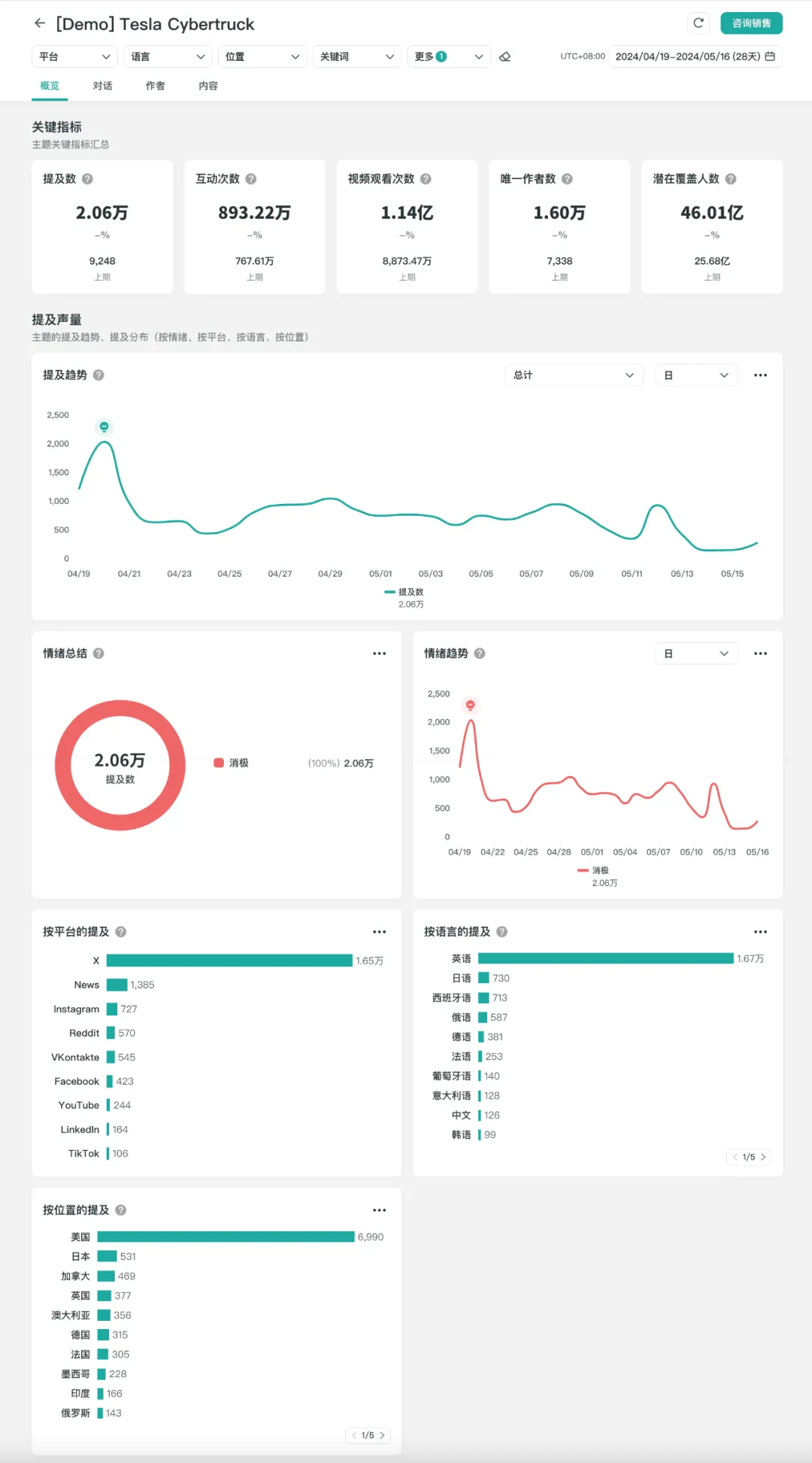Click the 日本 row value 531
Image resolution: width=812 pixels, height=1463 pixels.
[x=128, y=1256]
